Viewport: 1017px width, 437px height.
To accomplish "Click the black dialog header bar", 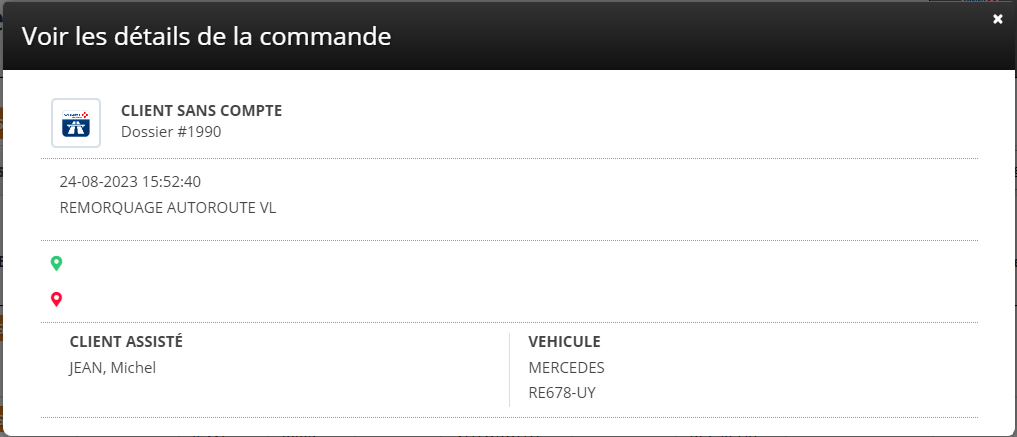I will tap(650, 37).
